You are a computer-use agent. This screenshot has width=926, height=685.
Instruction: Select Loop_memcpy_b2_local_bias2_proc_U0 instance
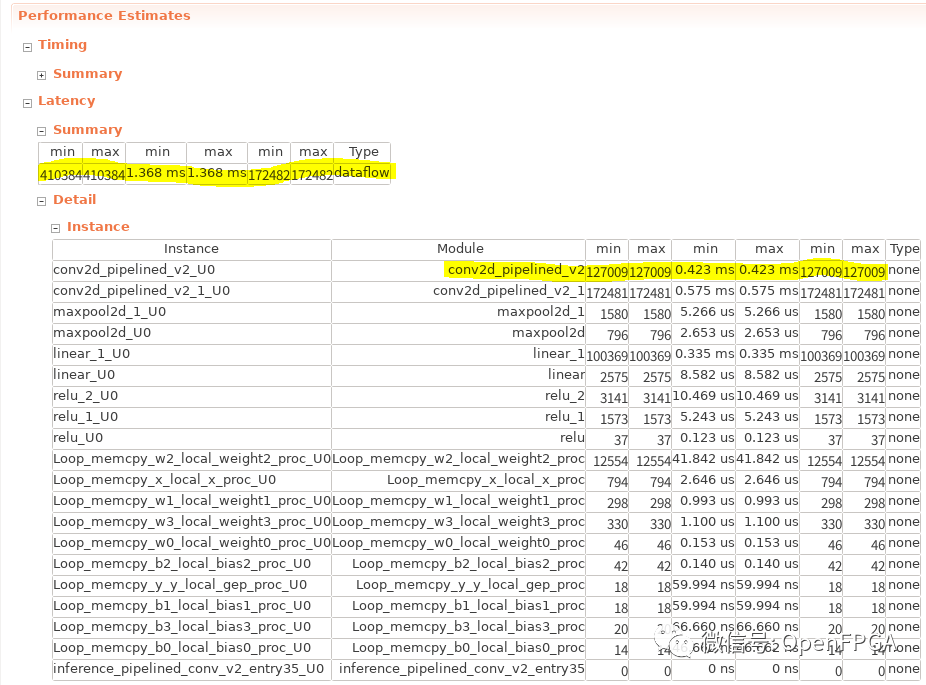coord(191,564)
